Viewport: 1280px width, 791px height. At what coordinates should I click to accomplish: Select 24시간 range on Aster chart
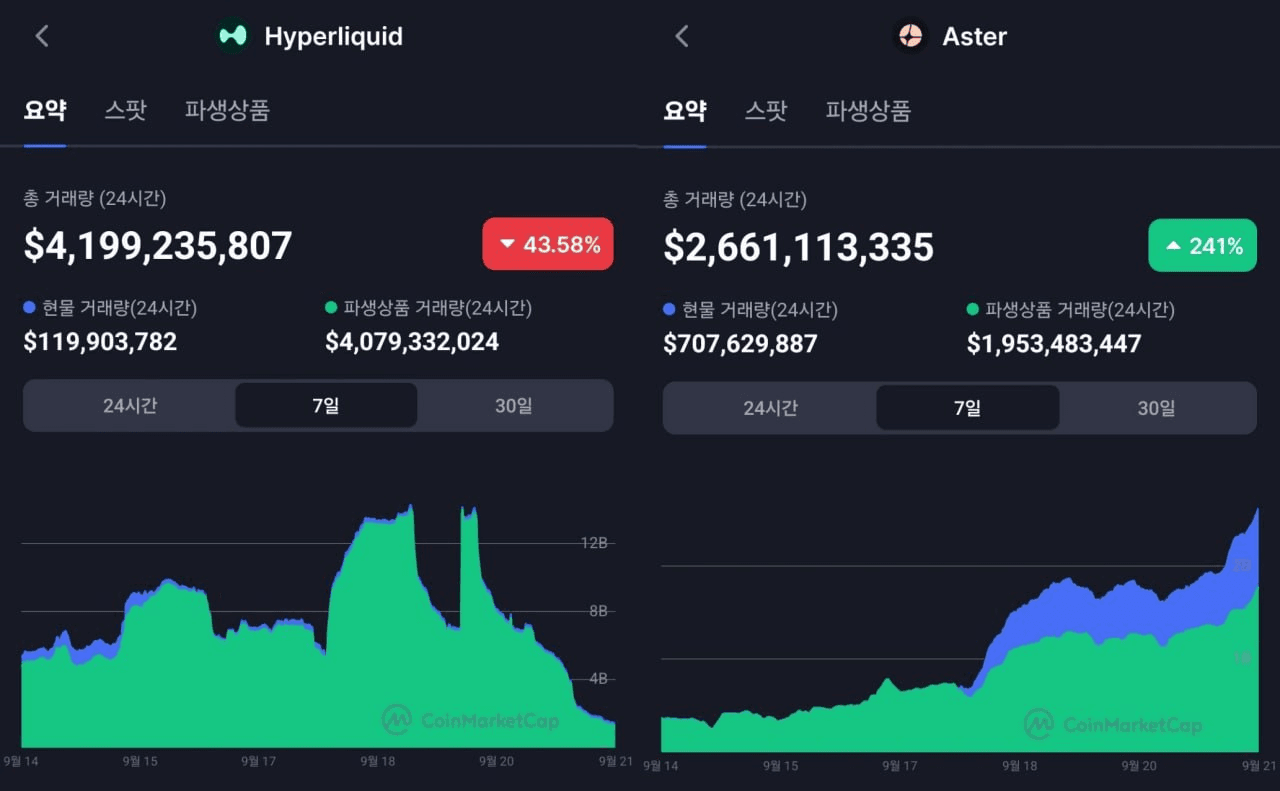(770, 408)
